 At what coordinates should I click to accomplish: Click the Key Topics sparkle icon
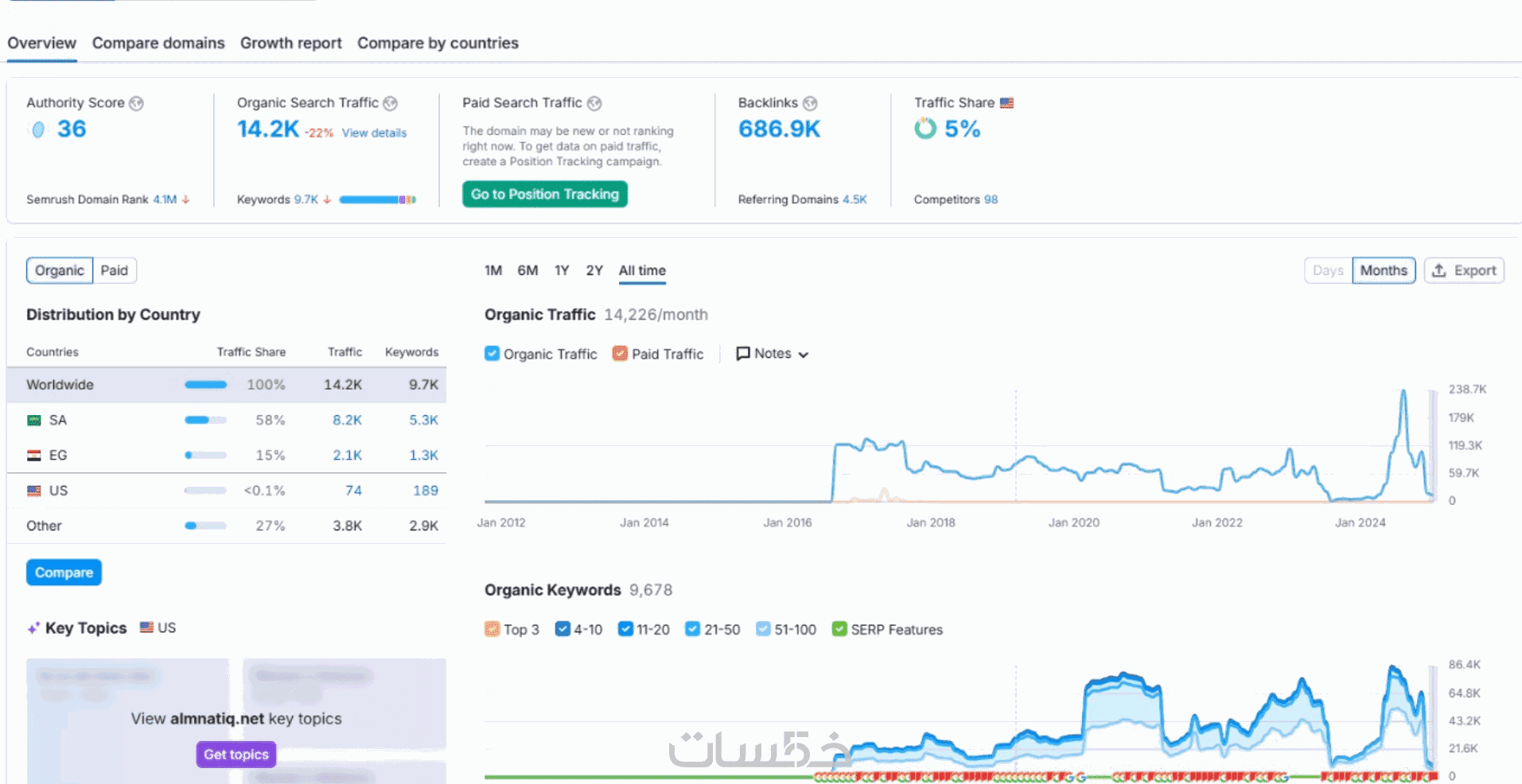[33, 628]
